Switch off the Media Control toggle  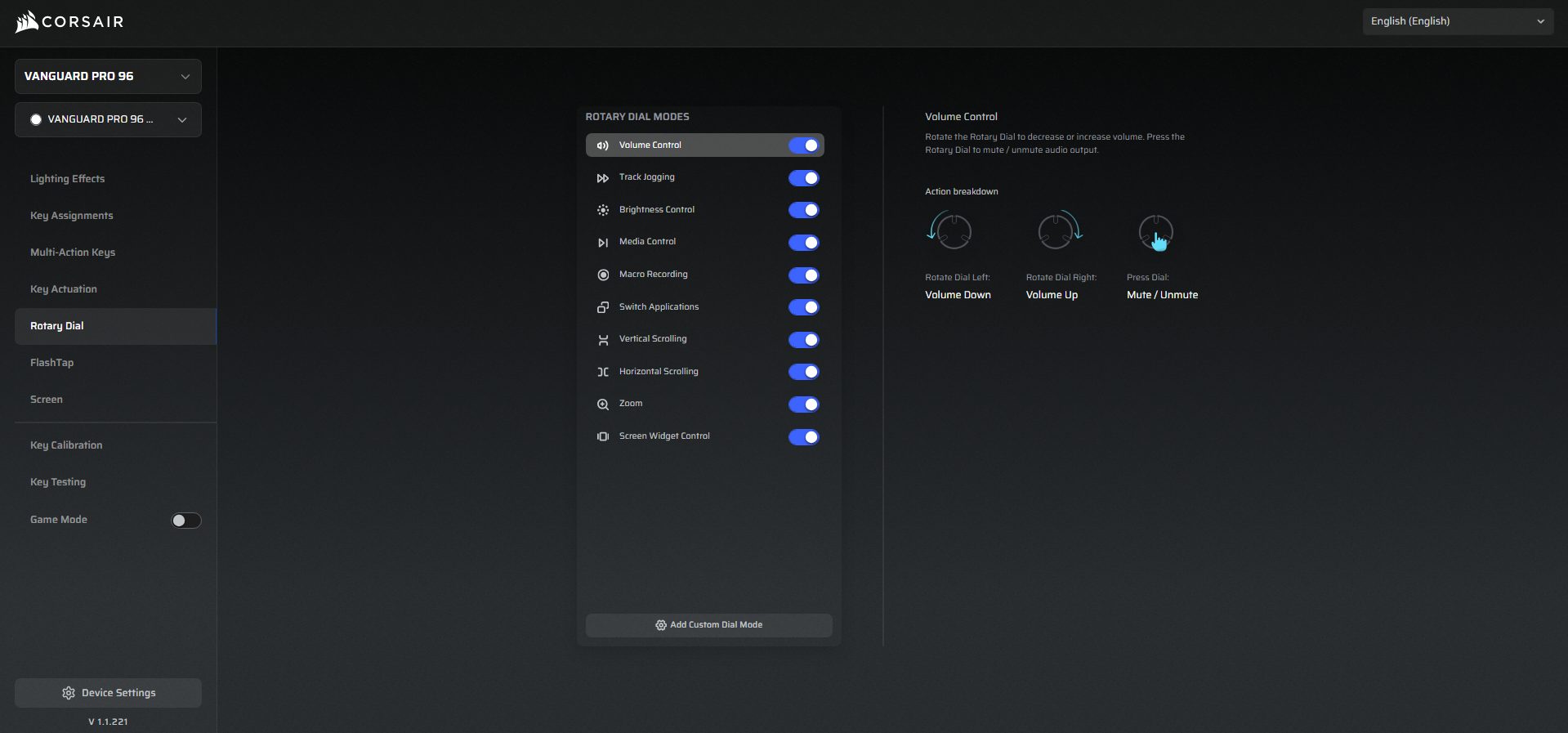[x=804, y=243]
